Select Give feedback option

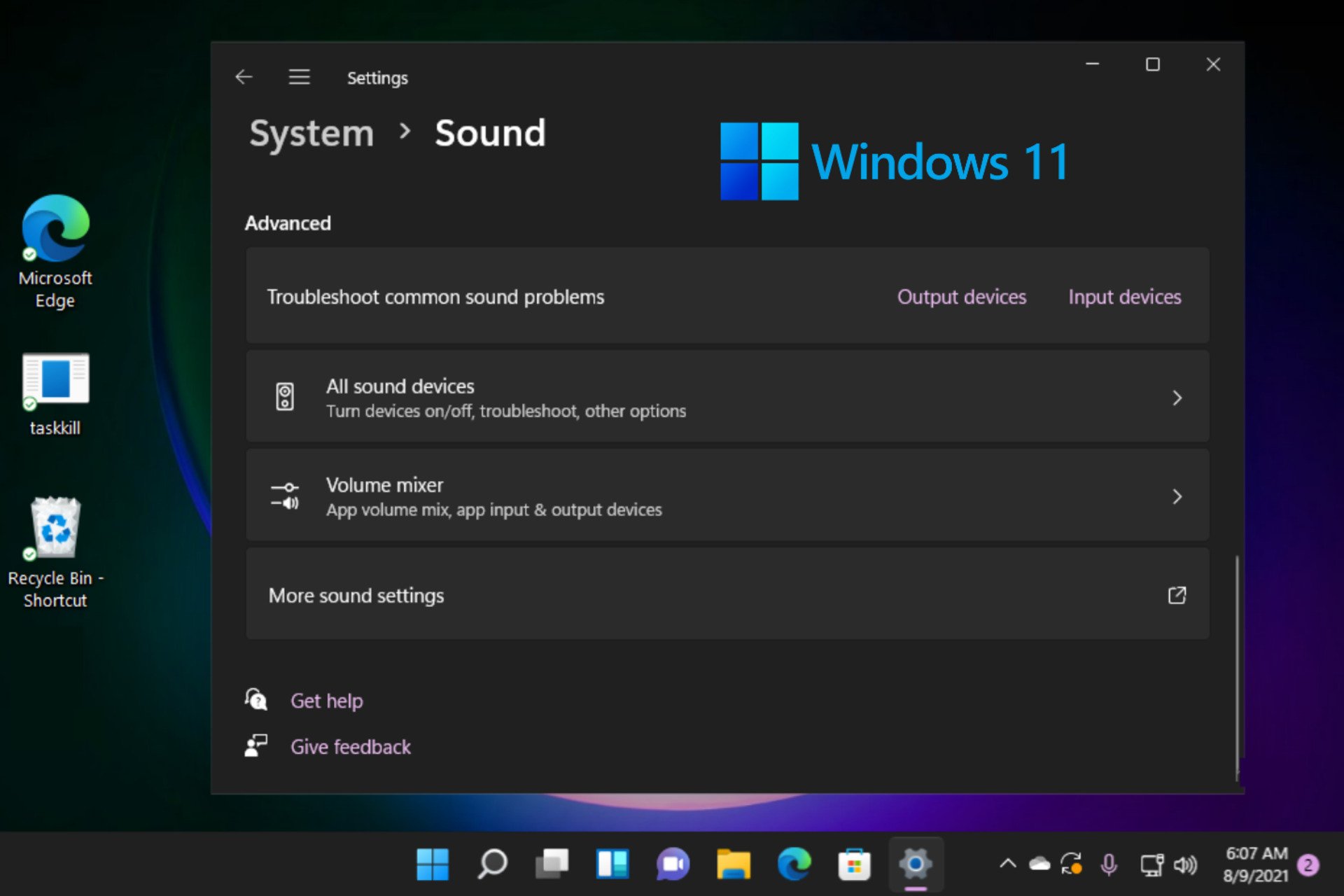pyautogui.click(x=350, y=746)
